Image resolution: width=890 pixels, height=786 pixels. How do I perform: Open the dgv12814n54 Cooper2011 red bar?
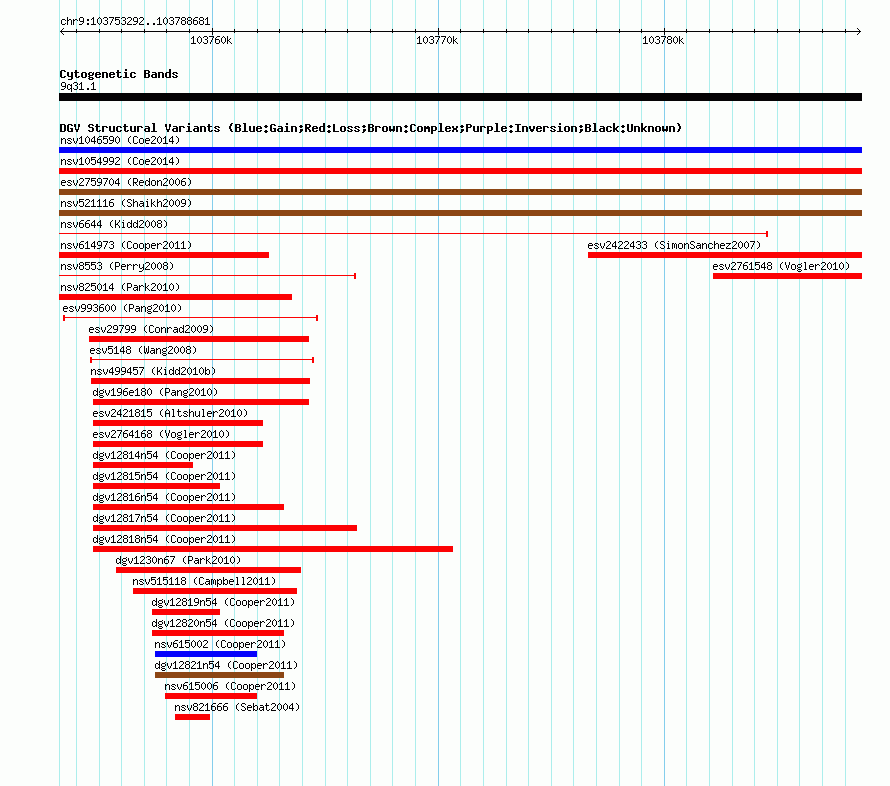point(143,465)
